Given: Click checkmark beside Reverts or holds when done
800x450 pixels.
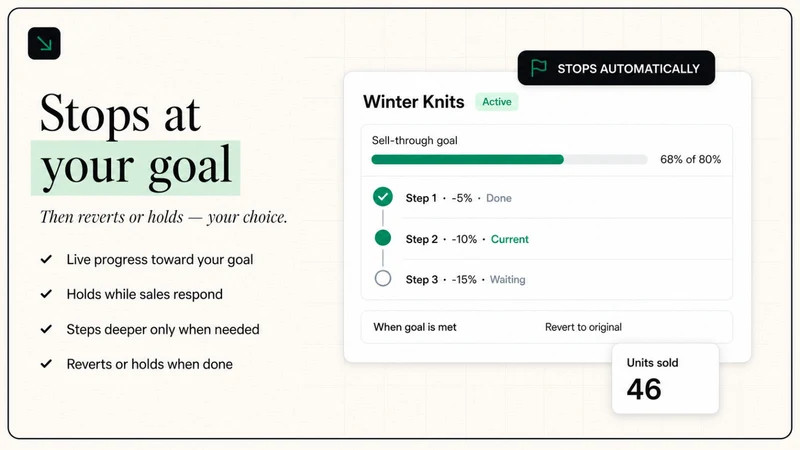Looking at the screenshot, I should click(x=46, y=364).
